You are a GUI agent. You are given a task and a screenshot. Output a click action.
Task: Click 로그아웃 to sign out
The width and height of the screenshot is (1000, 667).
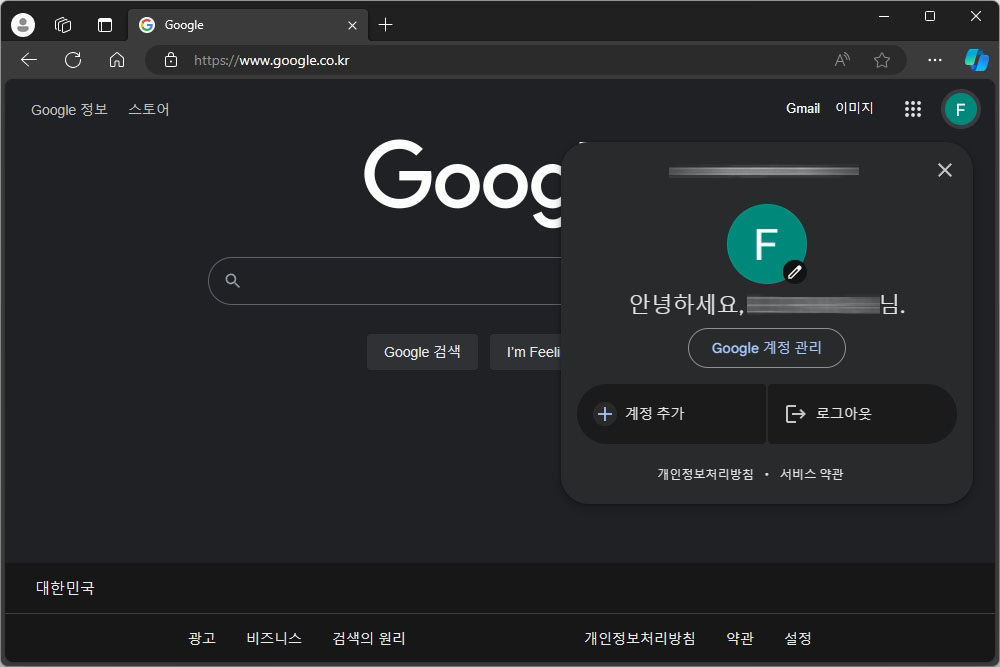862,414
